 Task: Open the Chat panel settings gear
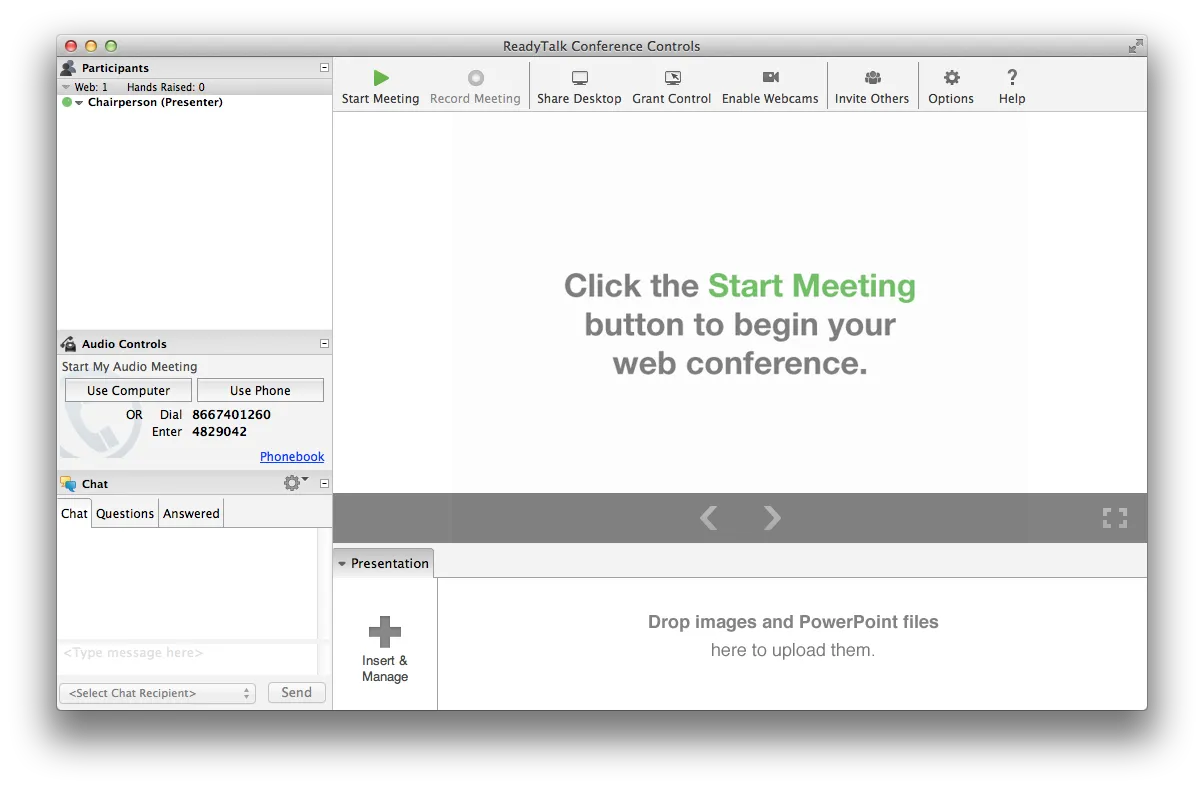292,482
